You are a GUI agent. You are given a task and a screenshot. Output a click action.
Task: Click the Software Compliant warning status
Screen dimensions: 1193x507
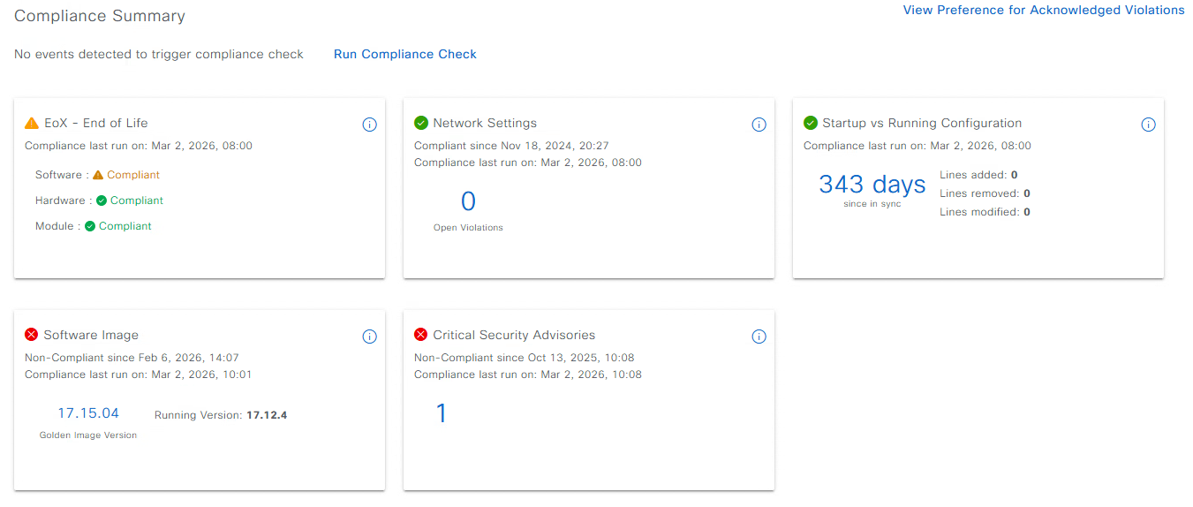(126, 175)
